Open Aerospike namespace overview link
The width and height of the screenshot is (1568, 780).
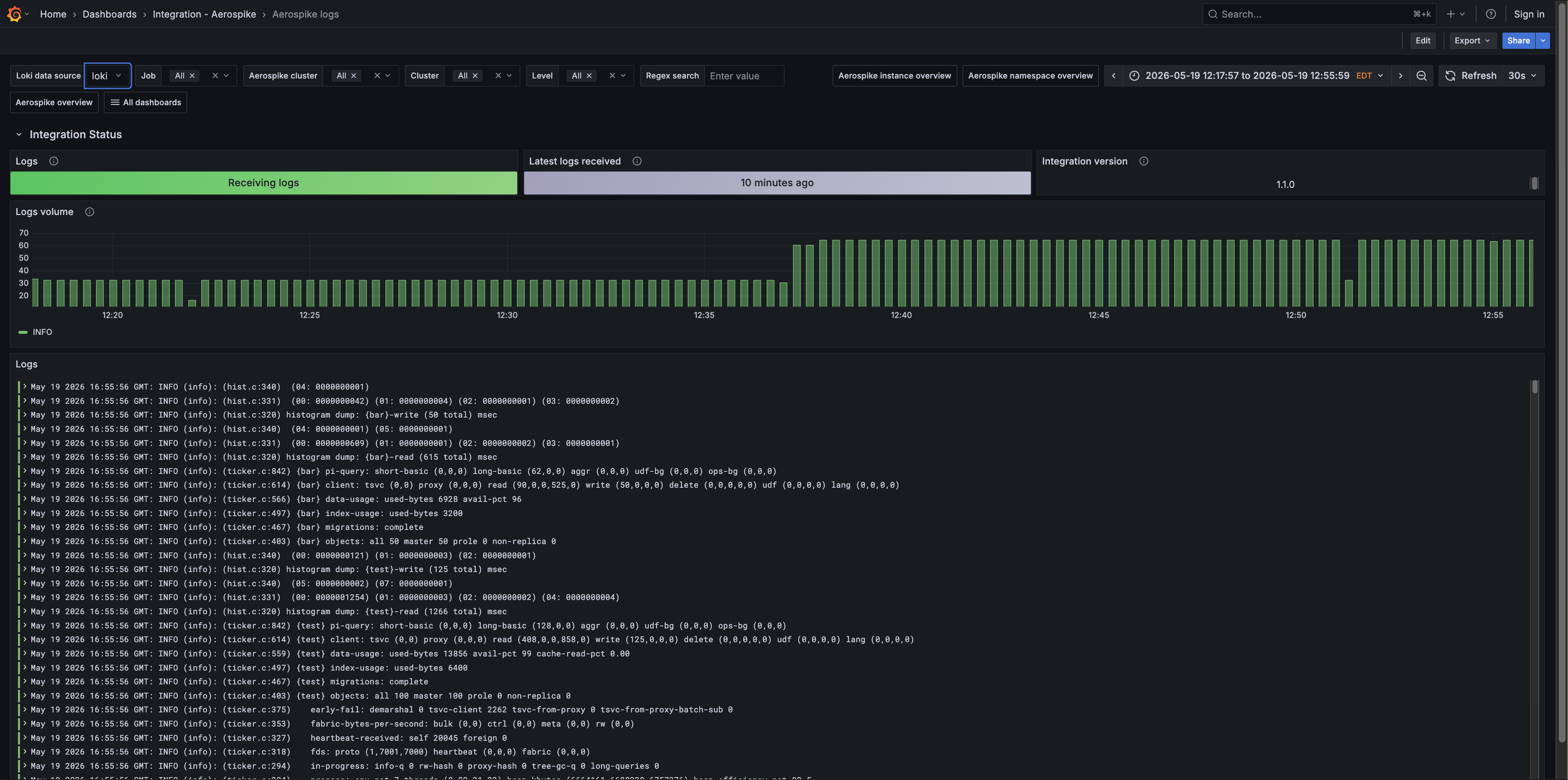click(x=1030, y=76)
